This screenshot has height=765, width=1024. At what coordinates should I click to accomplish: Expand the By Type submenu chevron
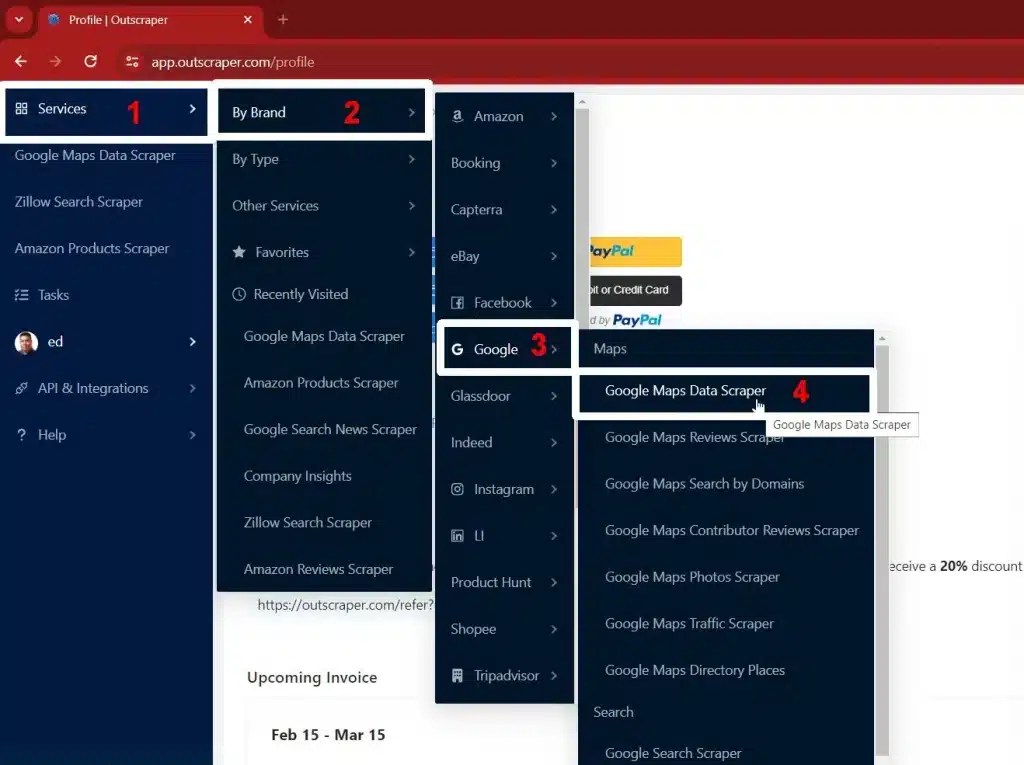[411, 159]
